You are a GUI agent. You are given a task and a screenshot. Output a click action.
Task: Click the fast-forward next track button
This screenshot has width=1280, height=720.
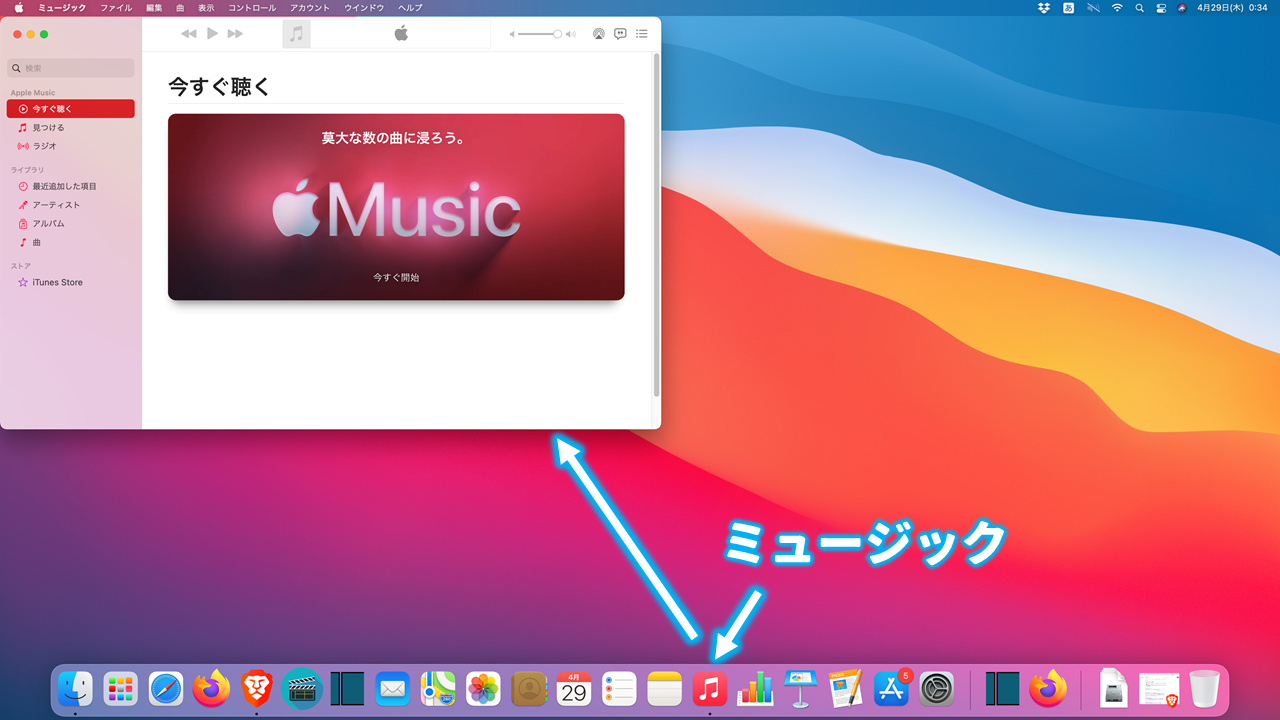235,34
